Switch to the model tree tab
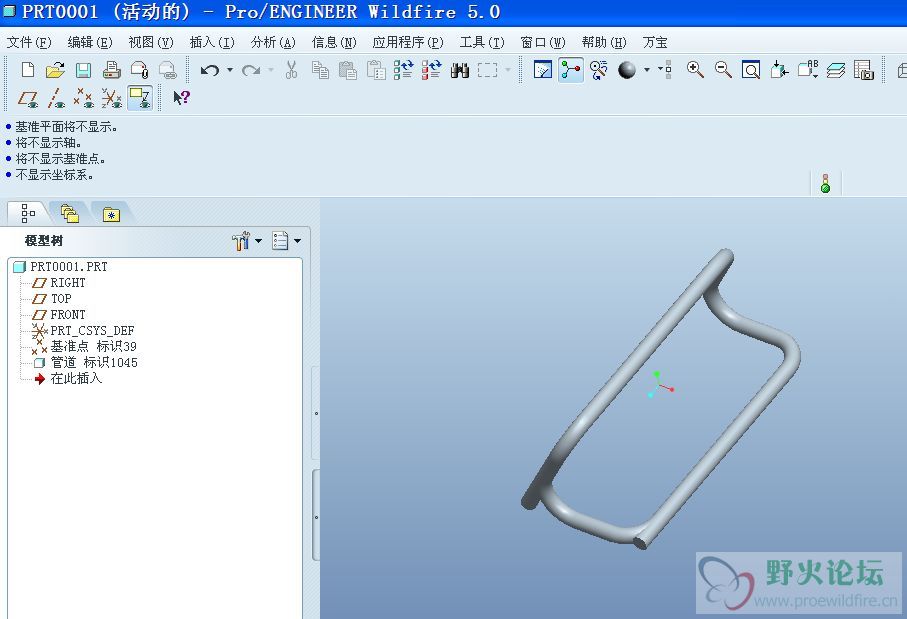This screenshot has height=619, width=907. point(27,213)
